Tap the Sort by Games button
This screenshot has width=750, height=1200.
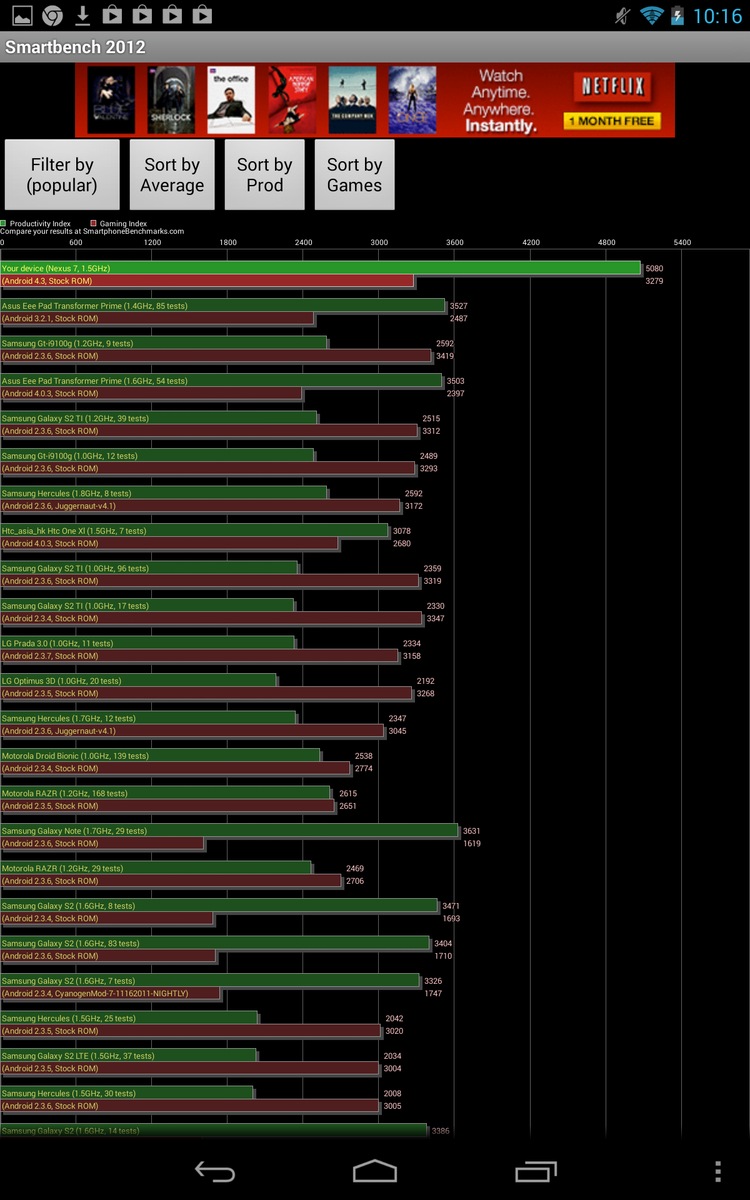355,175
